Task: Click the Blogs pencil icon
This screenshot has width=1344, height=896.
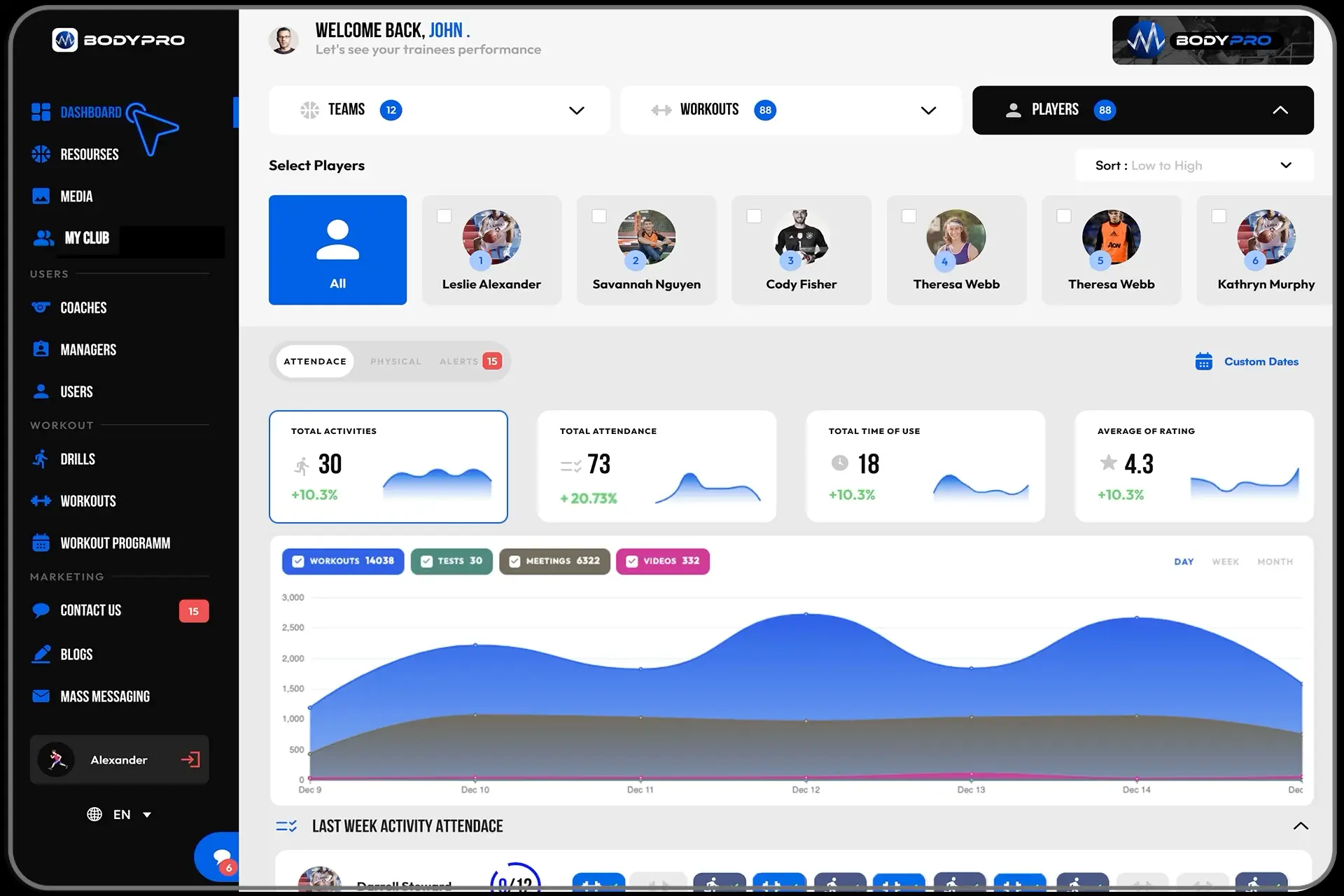Action: tap(41, 654)
